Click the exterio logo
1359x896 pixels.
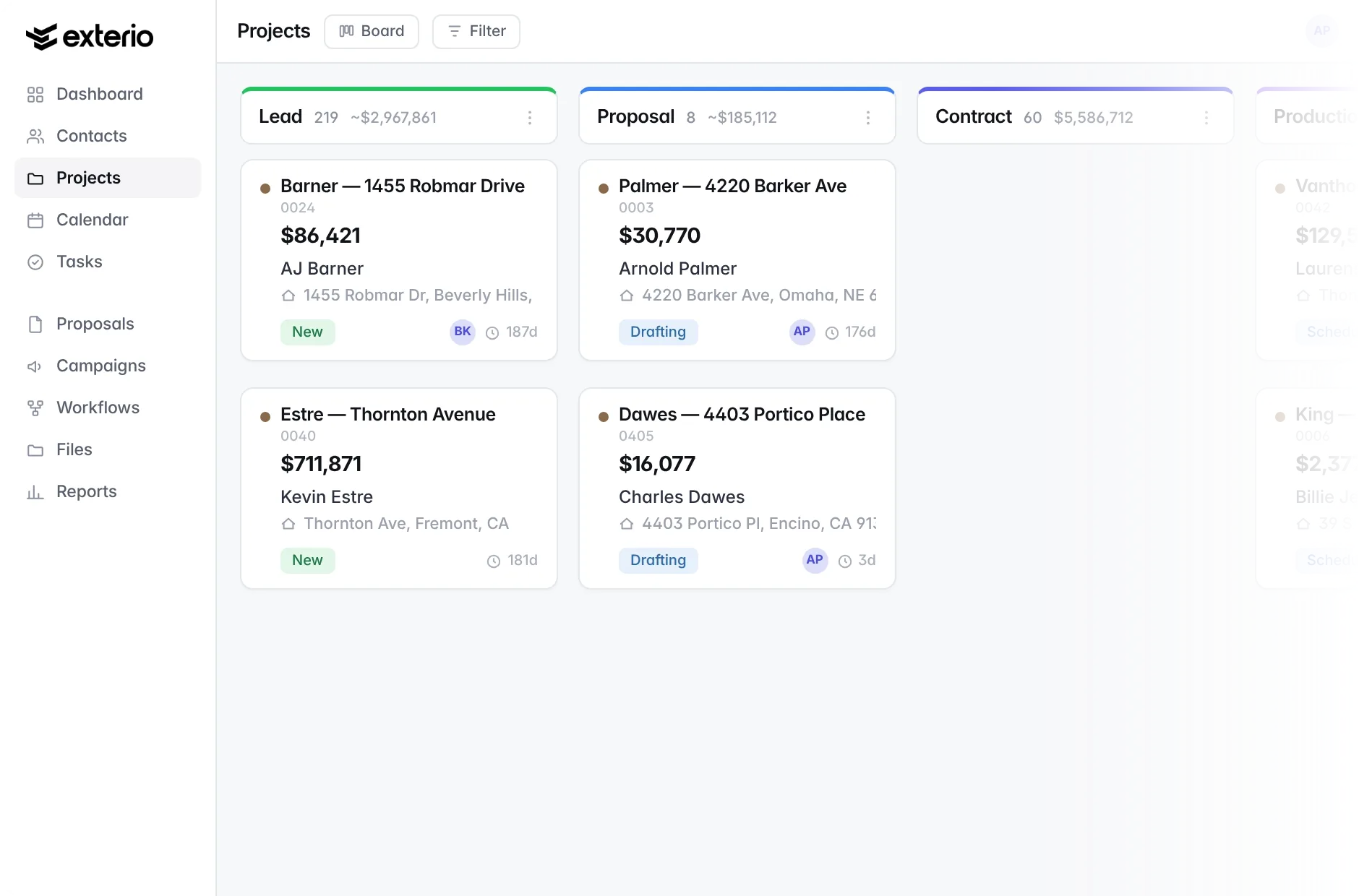pos(90,36)
